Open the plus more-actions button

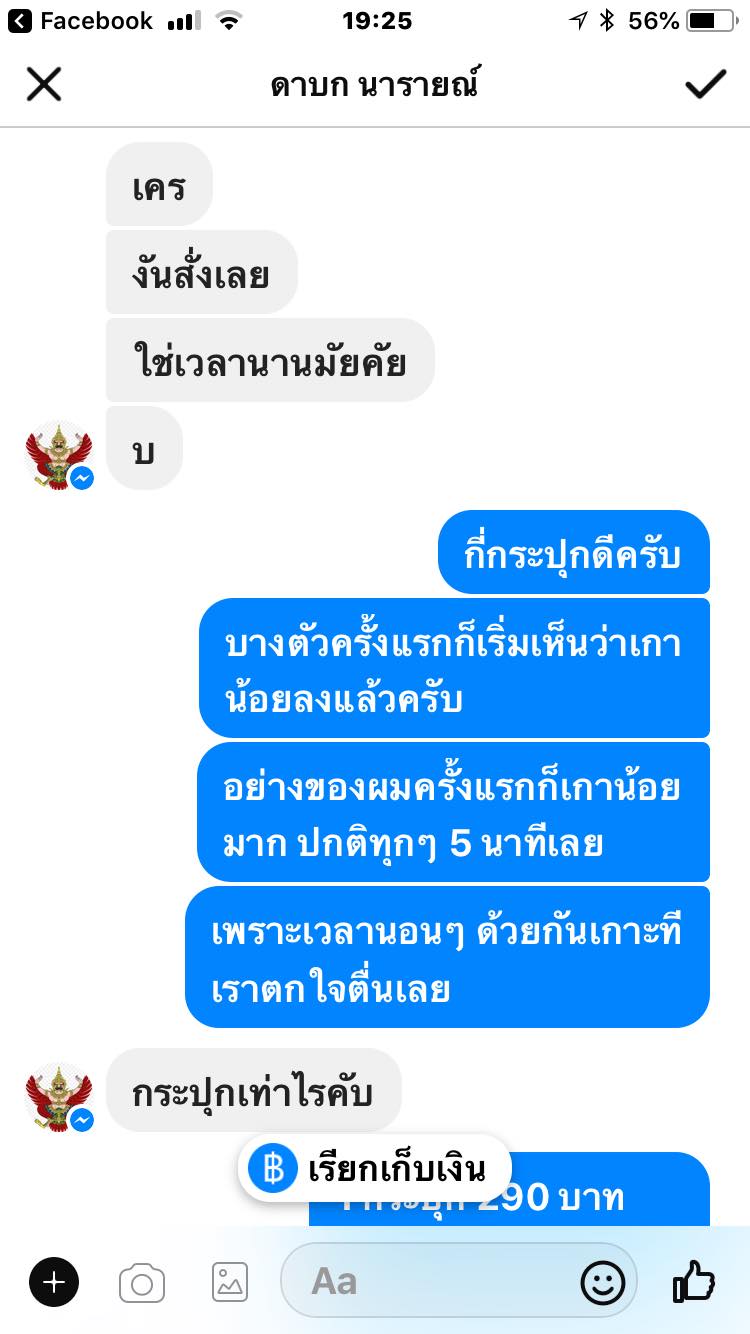[54, 1281]
